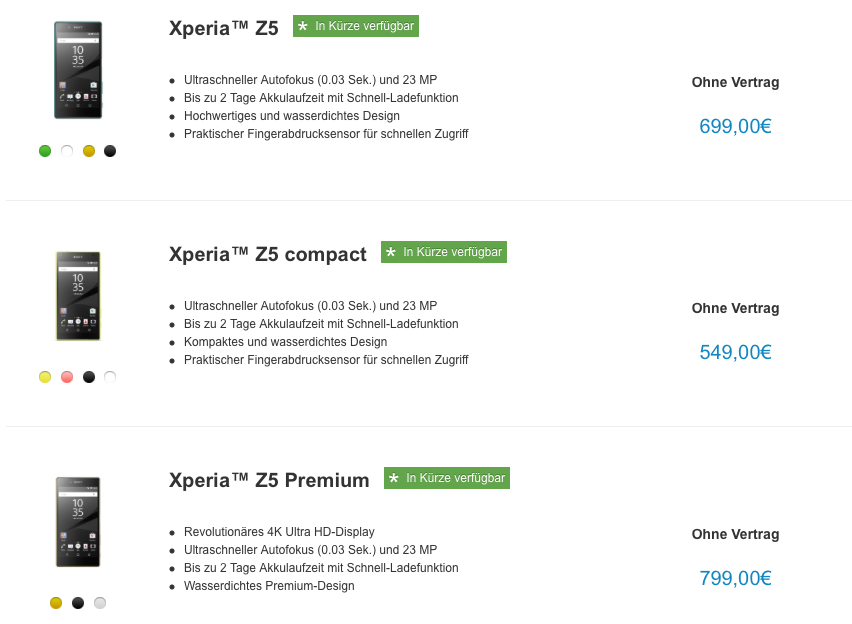Choose the white color swatch for Xperia Z5

(x=67, y=151)
